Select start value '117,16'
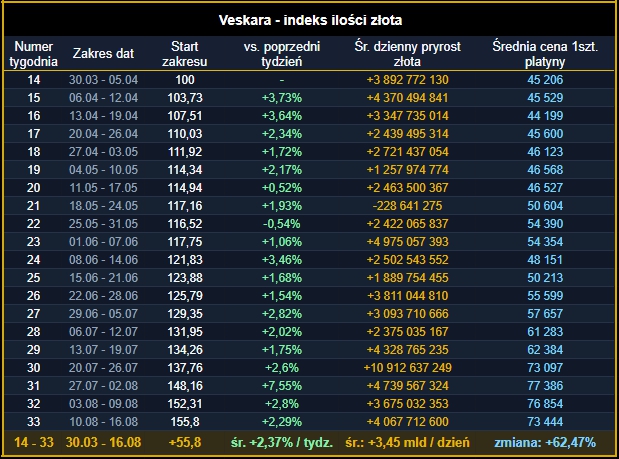Viewport: 619px width, 459px height. pos(185,206)
